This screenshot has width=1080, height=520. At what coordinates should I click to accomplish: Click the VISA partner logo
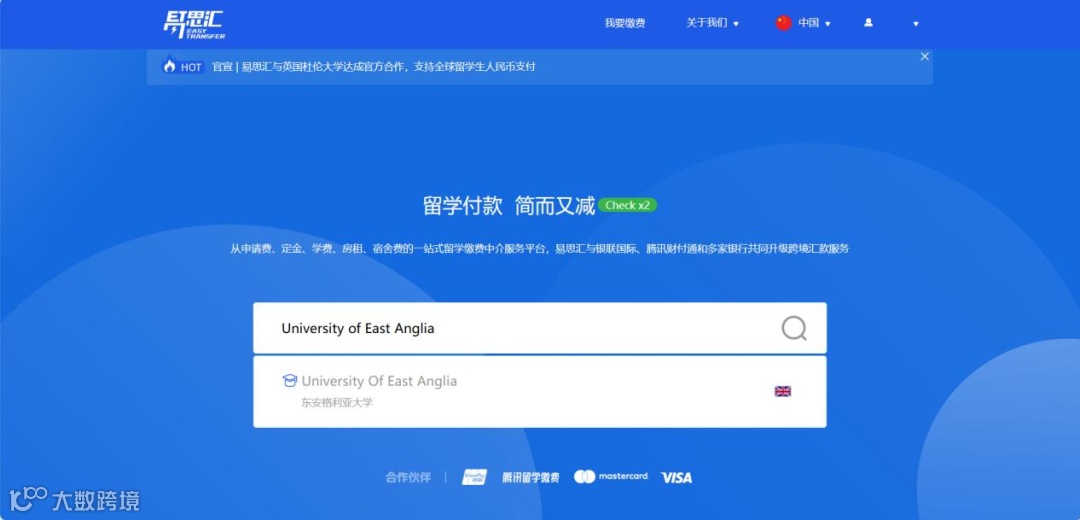click(676, 477)
